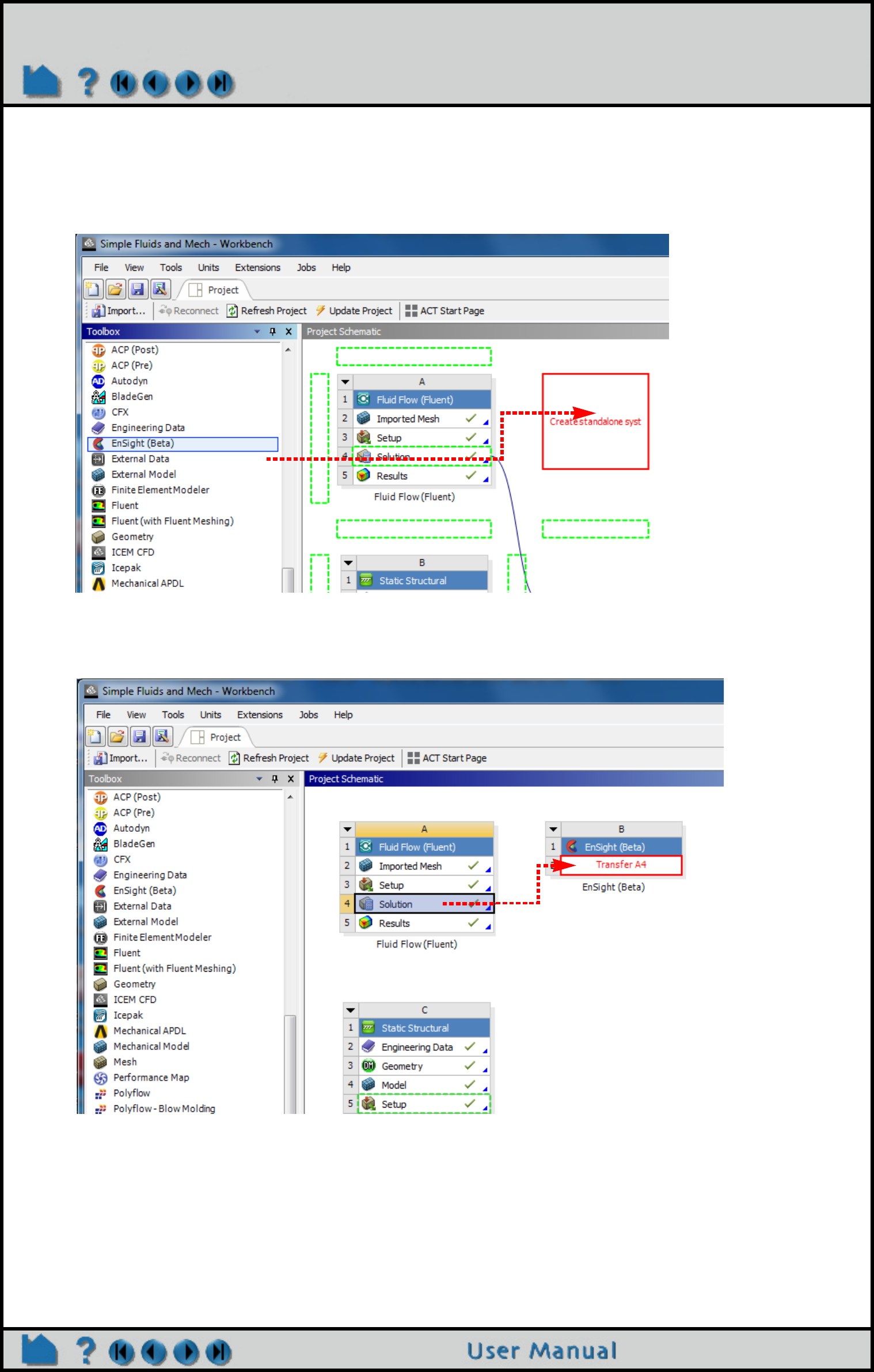Click next-page arrow in bottom navigation bar
874x1372 pixels.
pos(186,1352)
